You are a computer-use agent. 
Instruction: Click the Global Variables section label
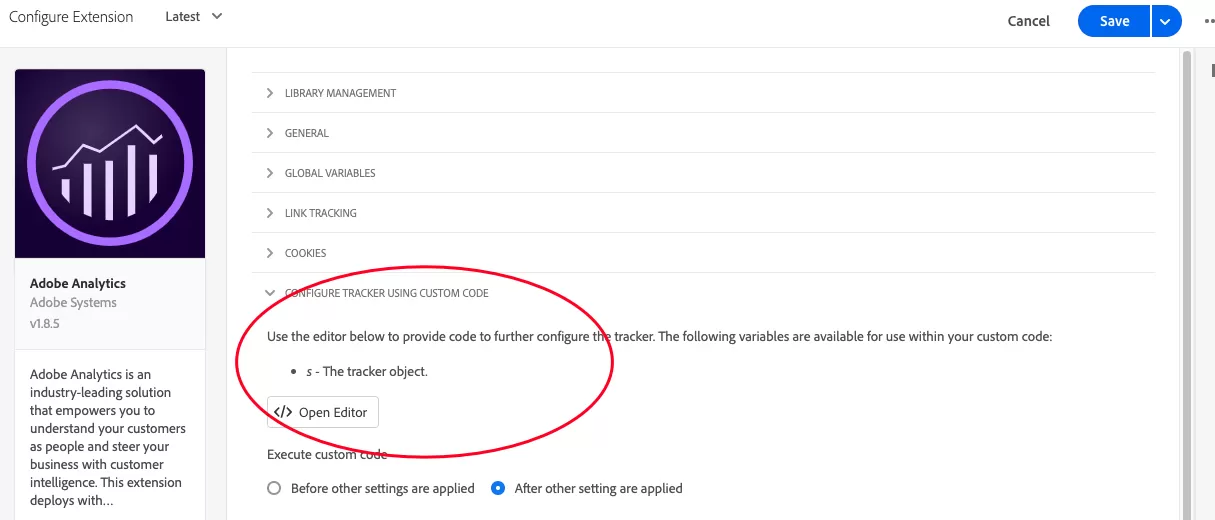coord(330,173)
